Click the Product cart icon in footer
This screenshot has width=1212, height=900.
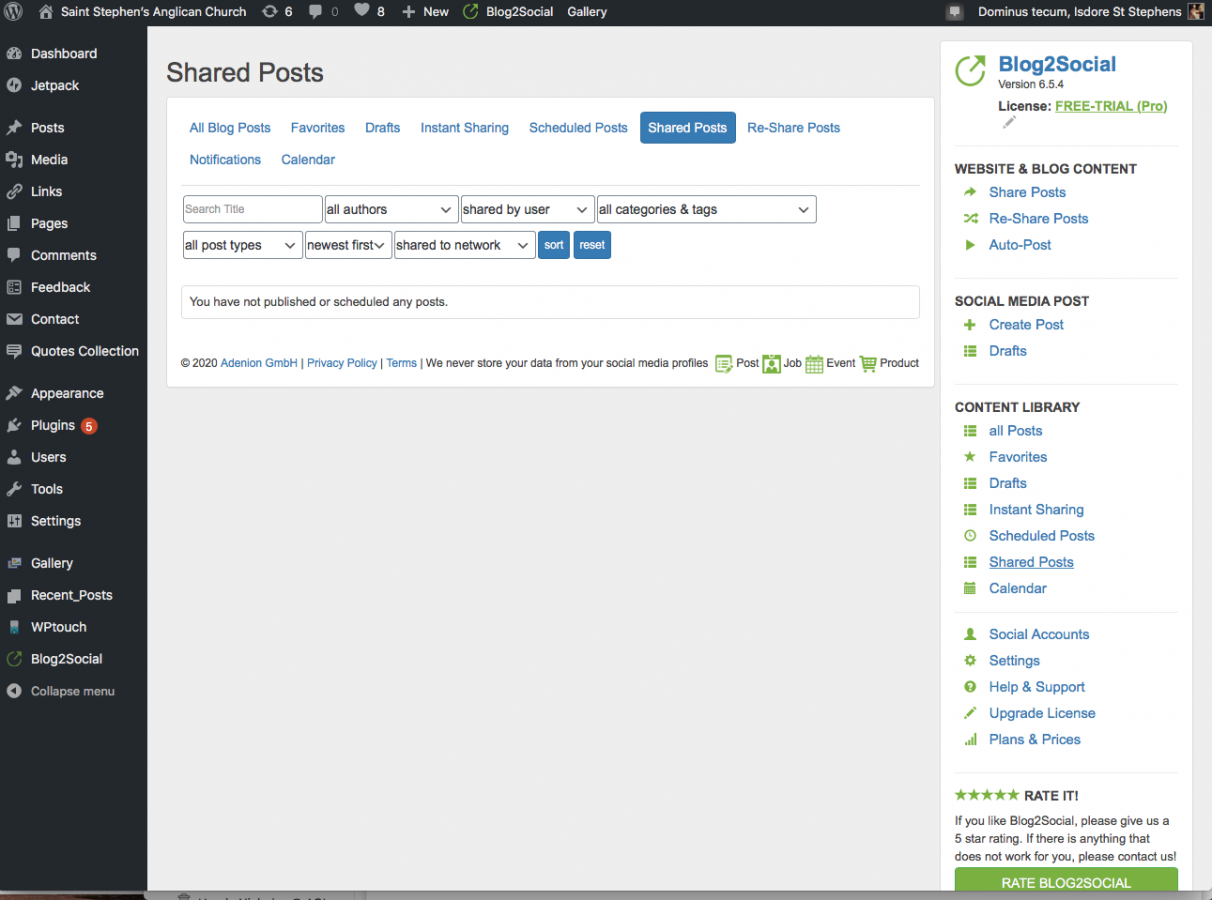coord(868,364)
